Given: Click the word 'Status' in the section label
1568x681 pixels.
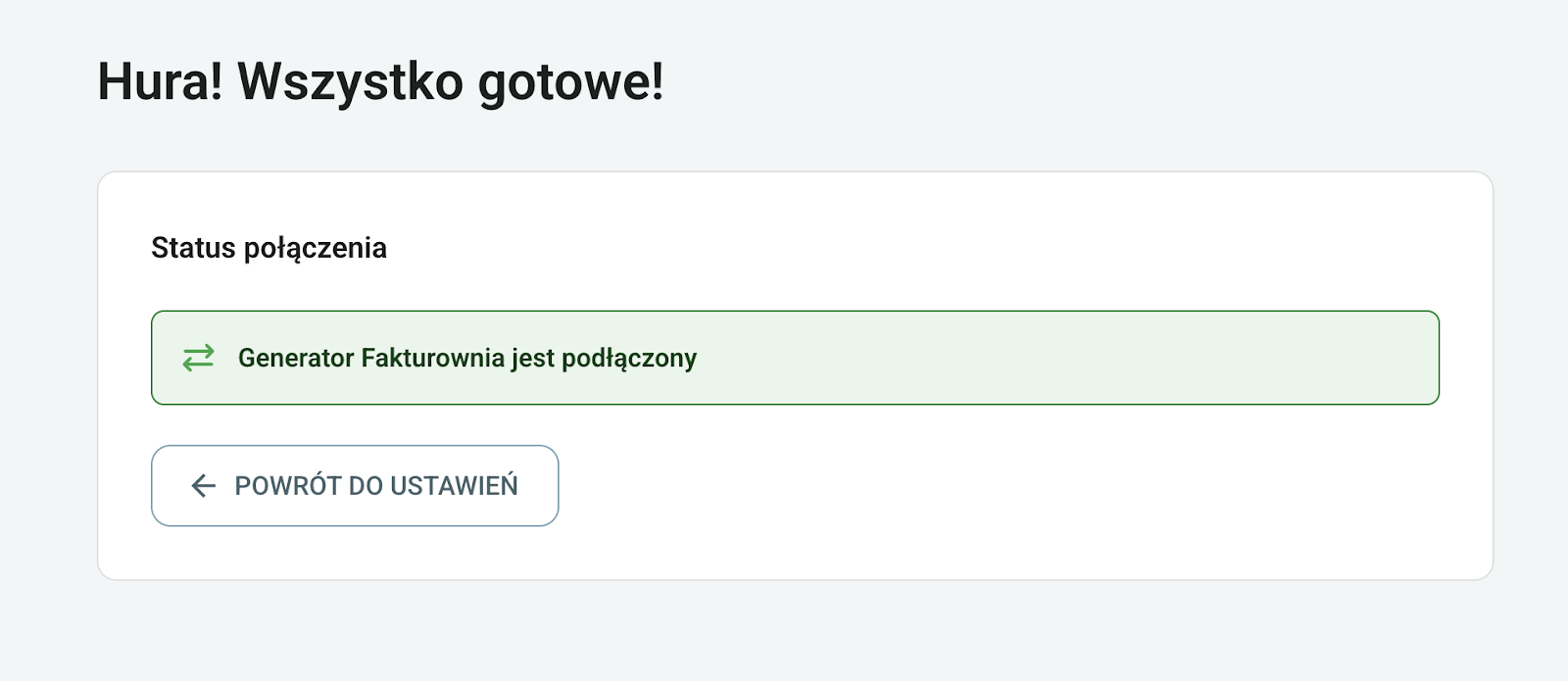Looking at the screenshot, I should 193,248.
